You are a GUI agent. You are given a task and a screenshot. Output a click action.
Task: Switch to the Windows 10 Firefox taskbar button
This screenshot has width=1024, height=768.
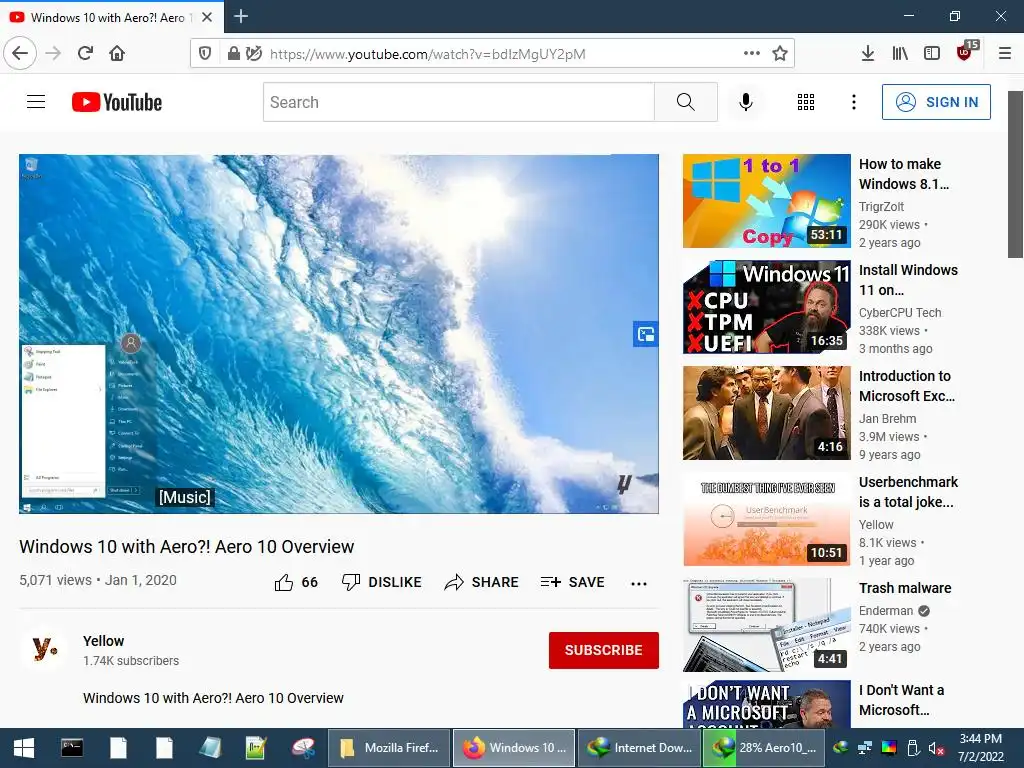[x=514, y=748]
